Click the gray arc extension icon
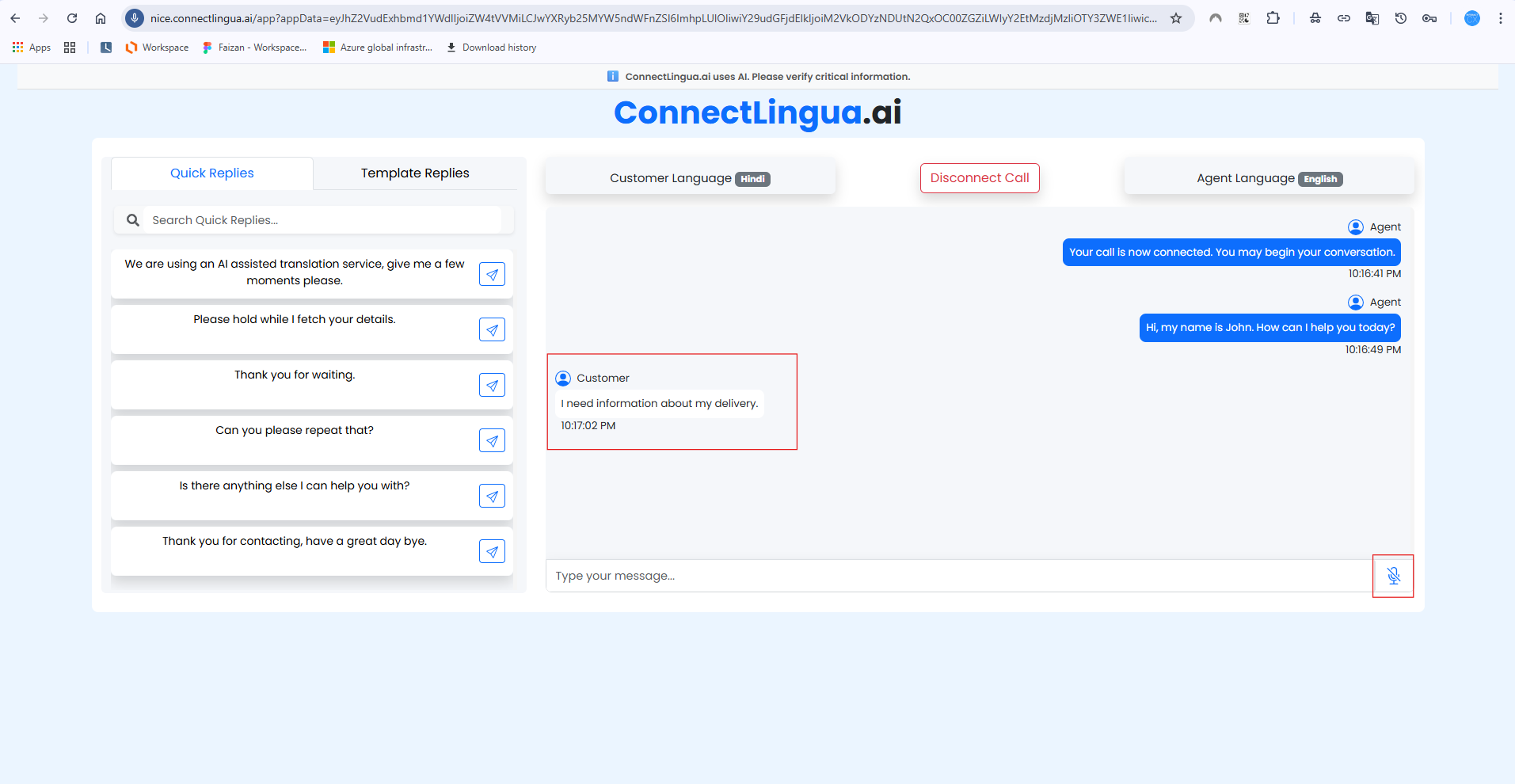The width and height of the screenshot is (1515, 784). 1216,18
